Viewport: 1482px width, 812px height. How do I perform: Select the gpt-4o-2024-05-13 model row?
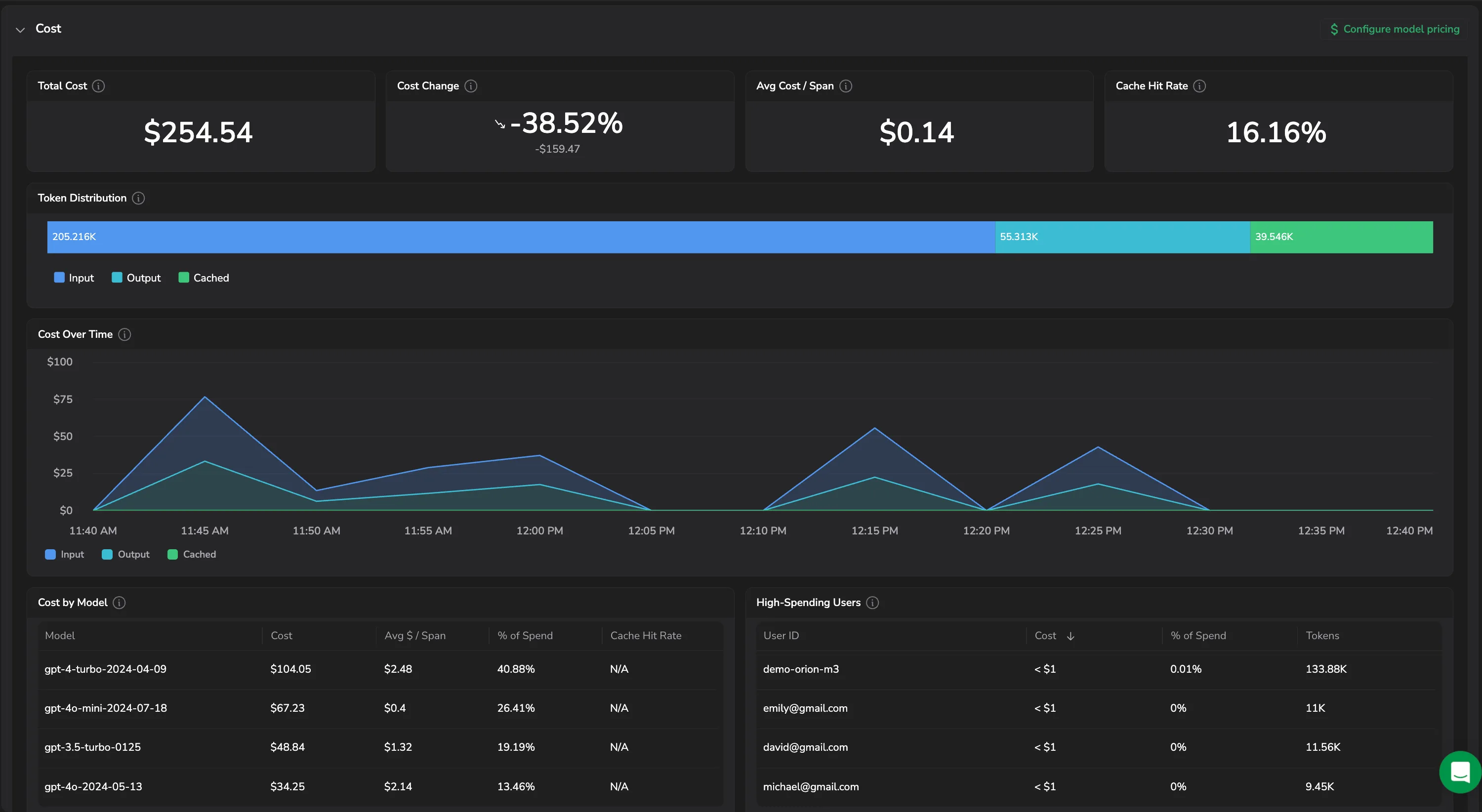380,787
